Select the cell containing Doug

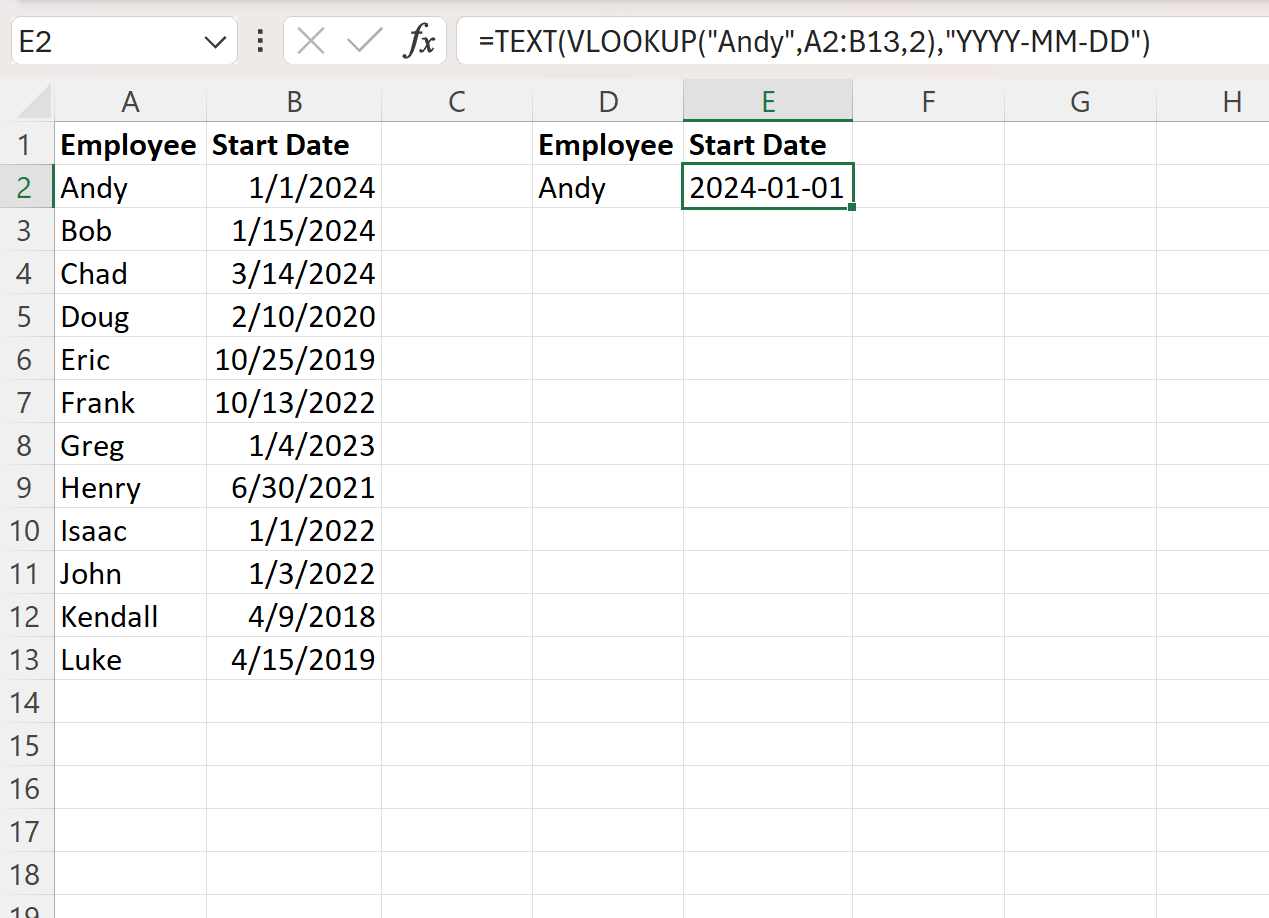(x=130, y=317)
